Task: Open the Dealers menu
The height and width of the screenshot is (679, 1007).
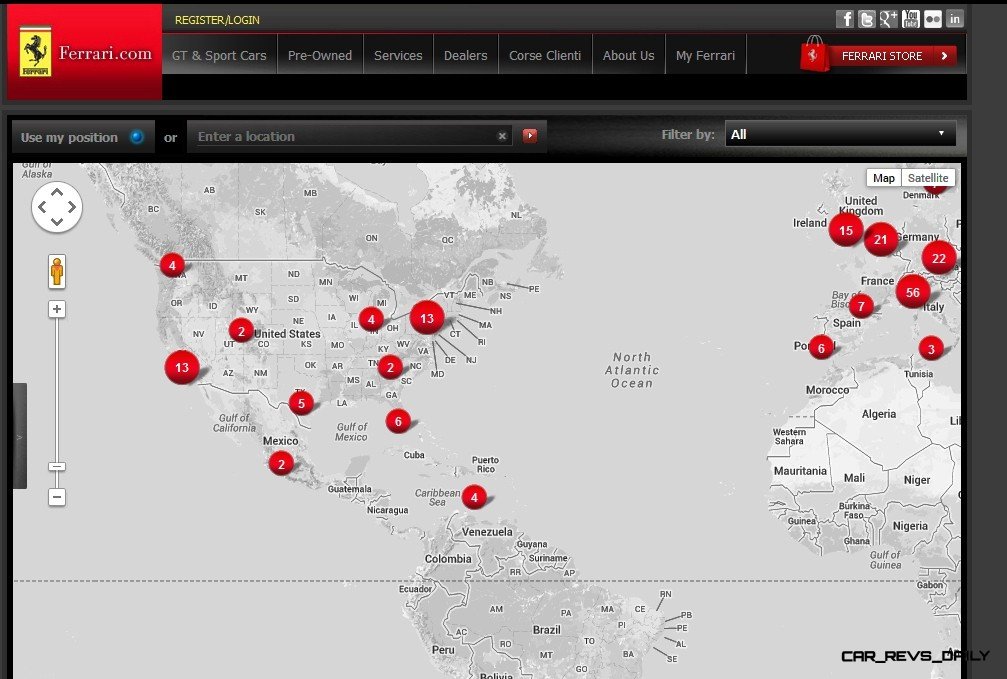Action: (466, 55)
